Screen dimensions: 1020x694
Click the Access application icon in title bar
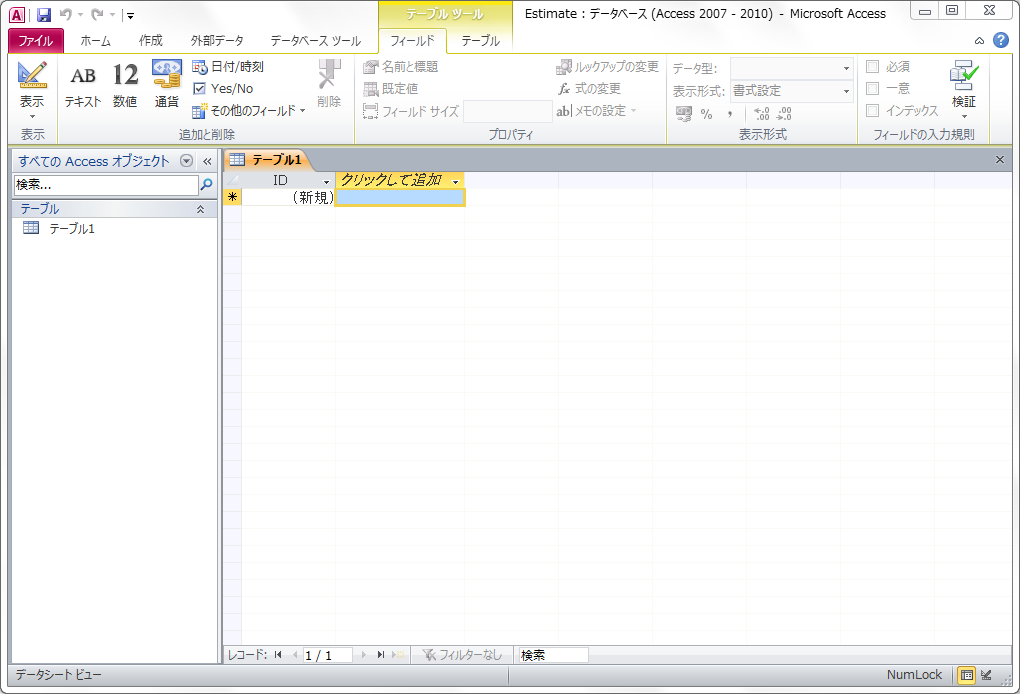[x=17, y=15]
